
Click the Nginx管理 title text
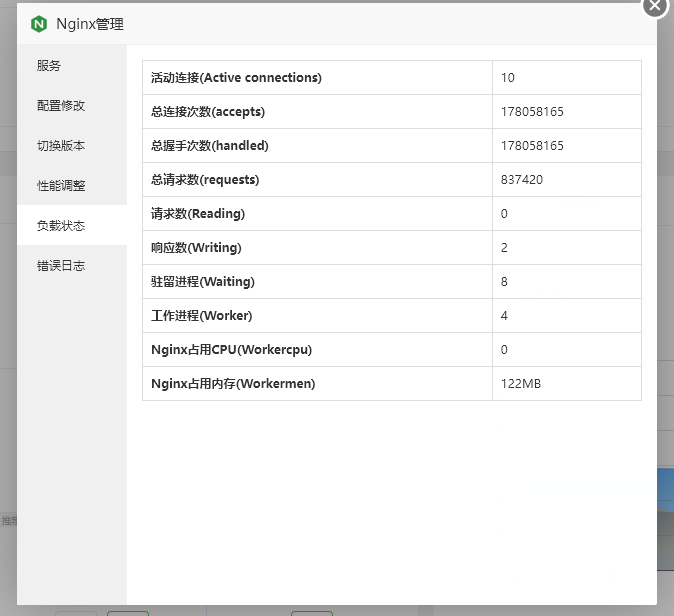(x=90, y=24)
